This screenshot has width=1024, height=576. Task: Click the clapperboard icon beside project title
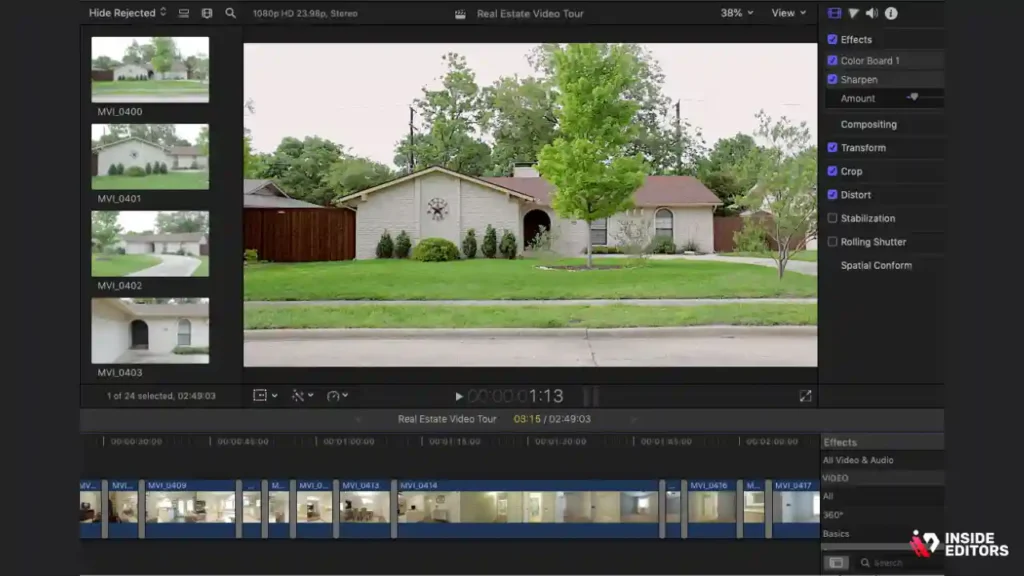point(460,14)
